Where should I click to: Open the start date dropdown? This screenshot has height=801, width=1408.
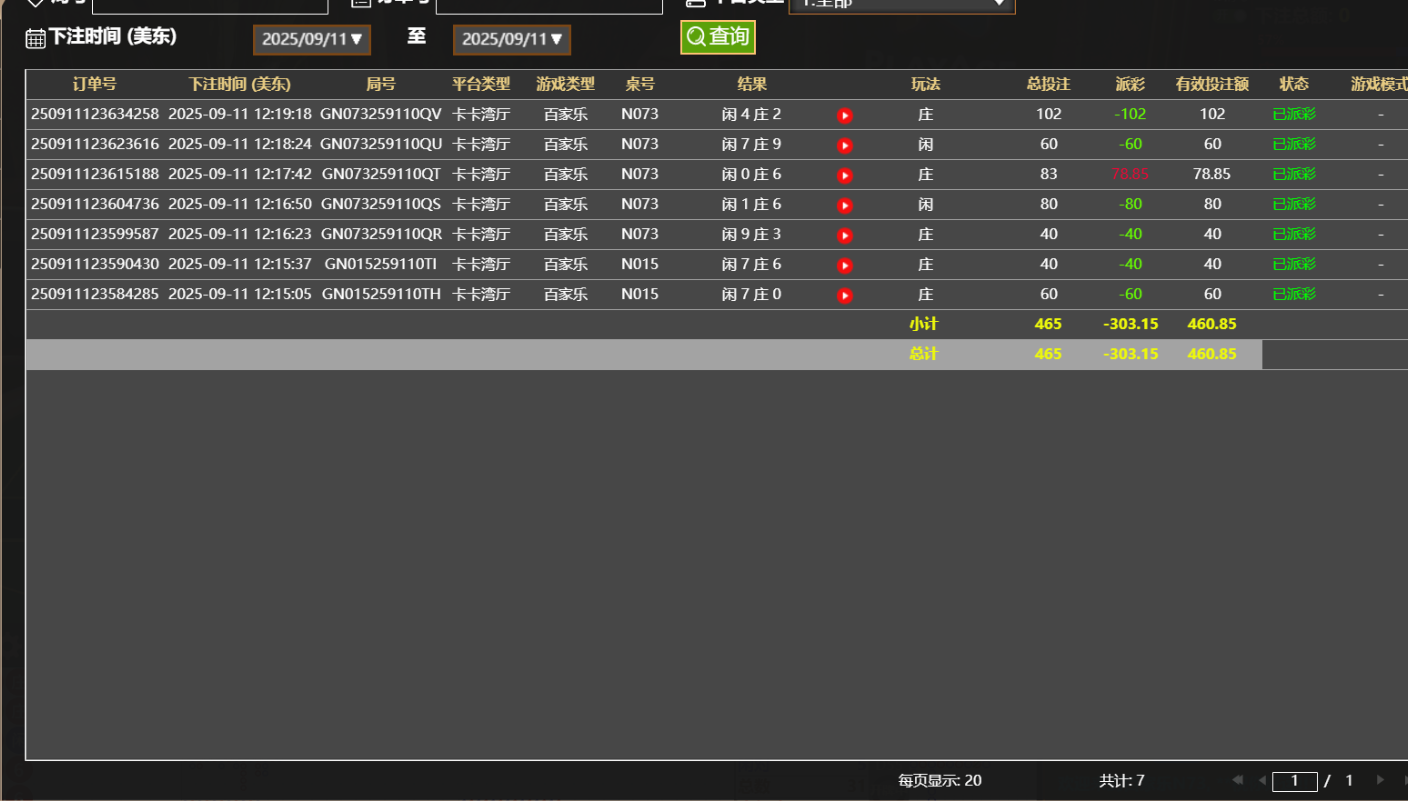pyautogui.click(x=312, y=40)
